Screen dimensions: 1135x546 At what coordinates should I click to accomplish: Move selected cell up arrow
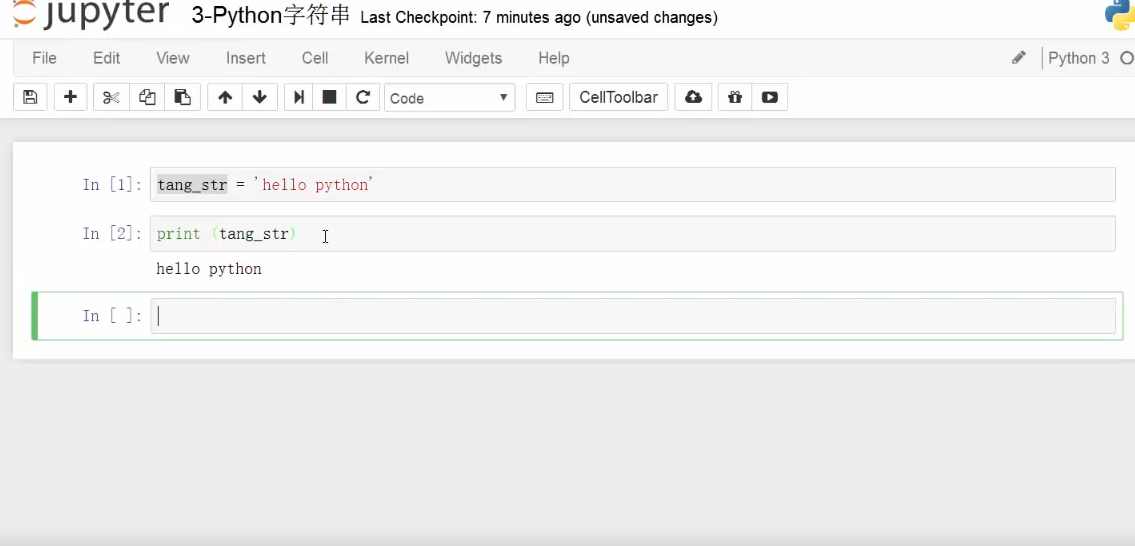click(x=225, y=97)
